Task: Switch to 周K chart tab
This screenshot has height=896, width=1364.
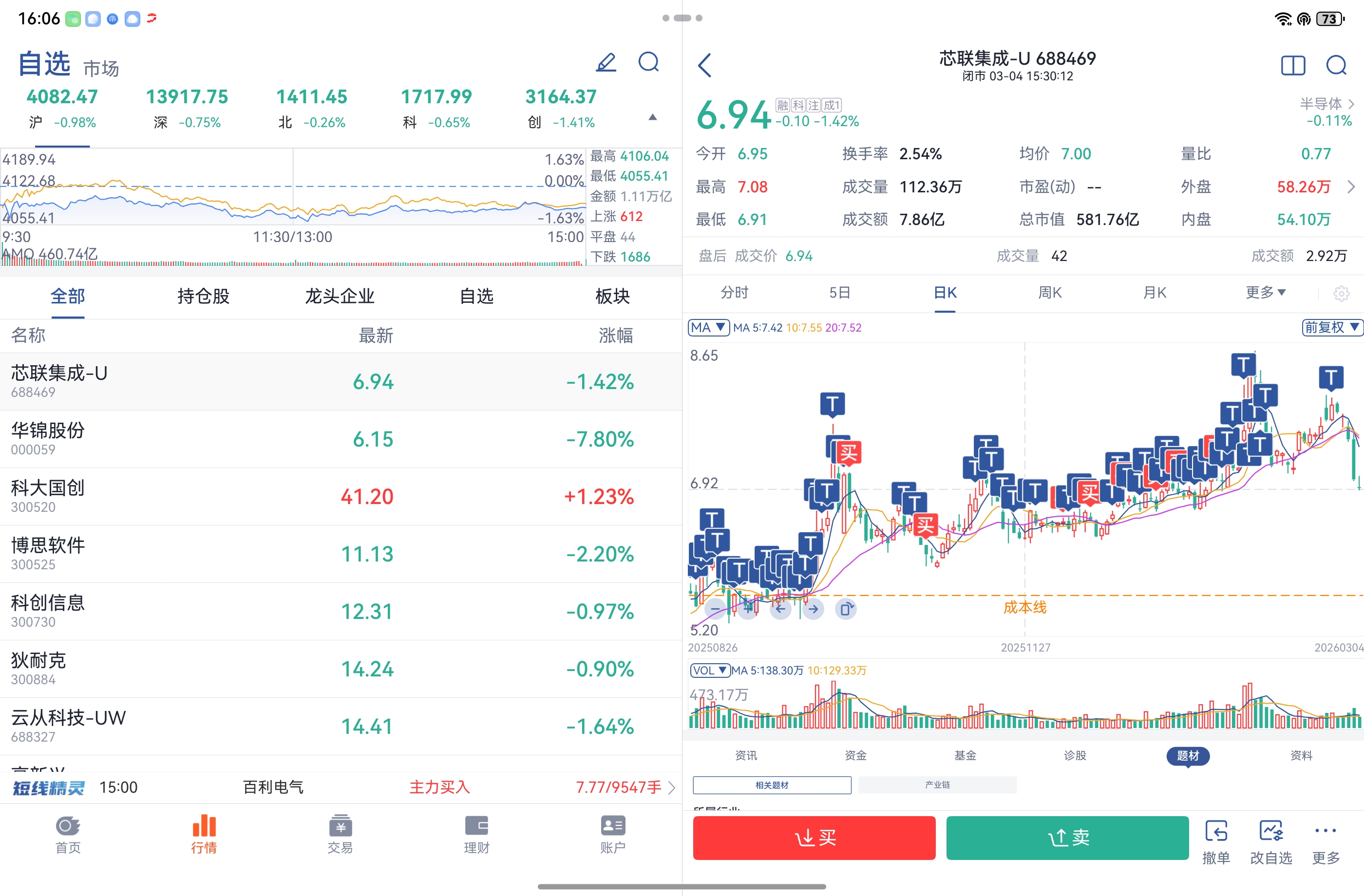Action: tap(1049, 293)
